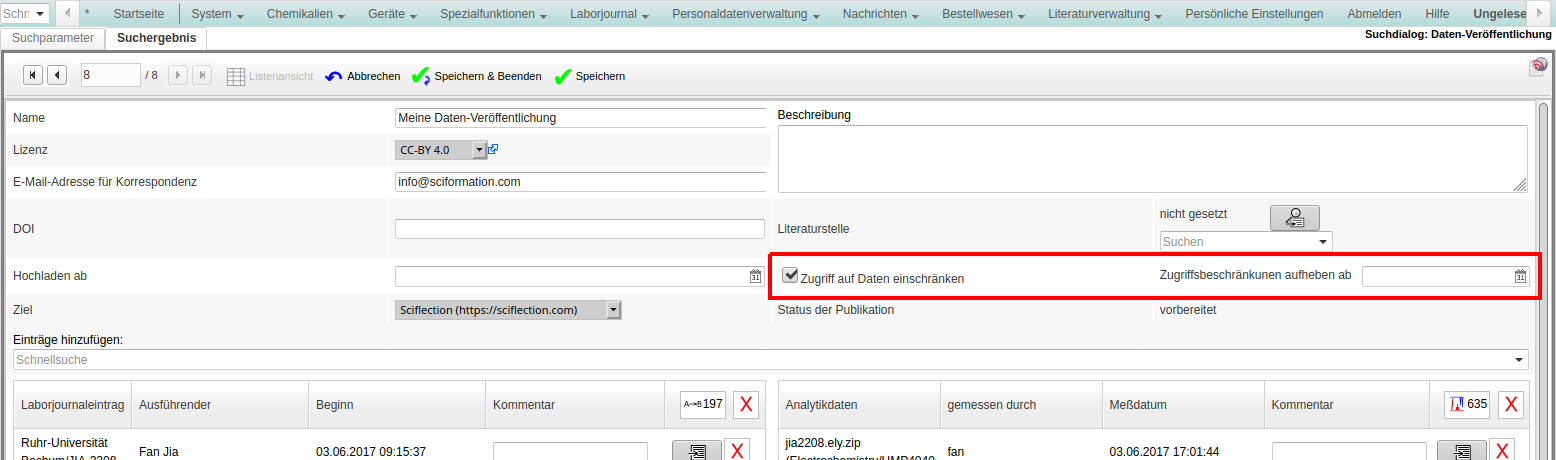Open the Lizenz CC-BY 4.0 dropdown
Image resolution: width=1556 pixels, height=460 pixels.
[479, 149]
